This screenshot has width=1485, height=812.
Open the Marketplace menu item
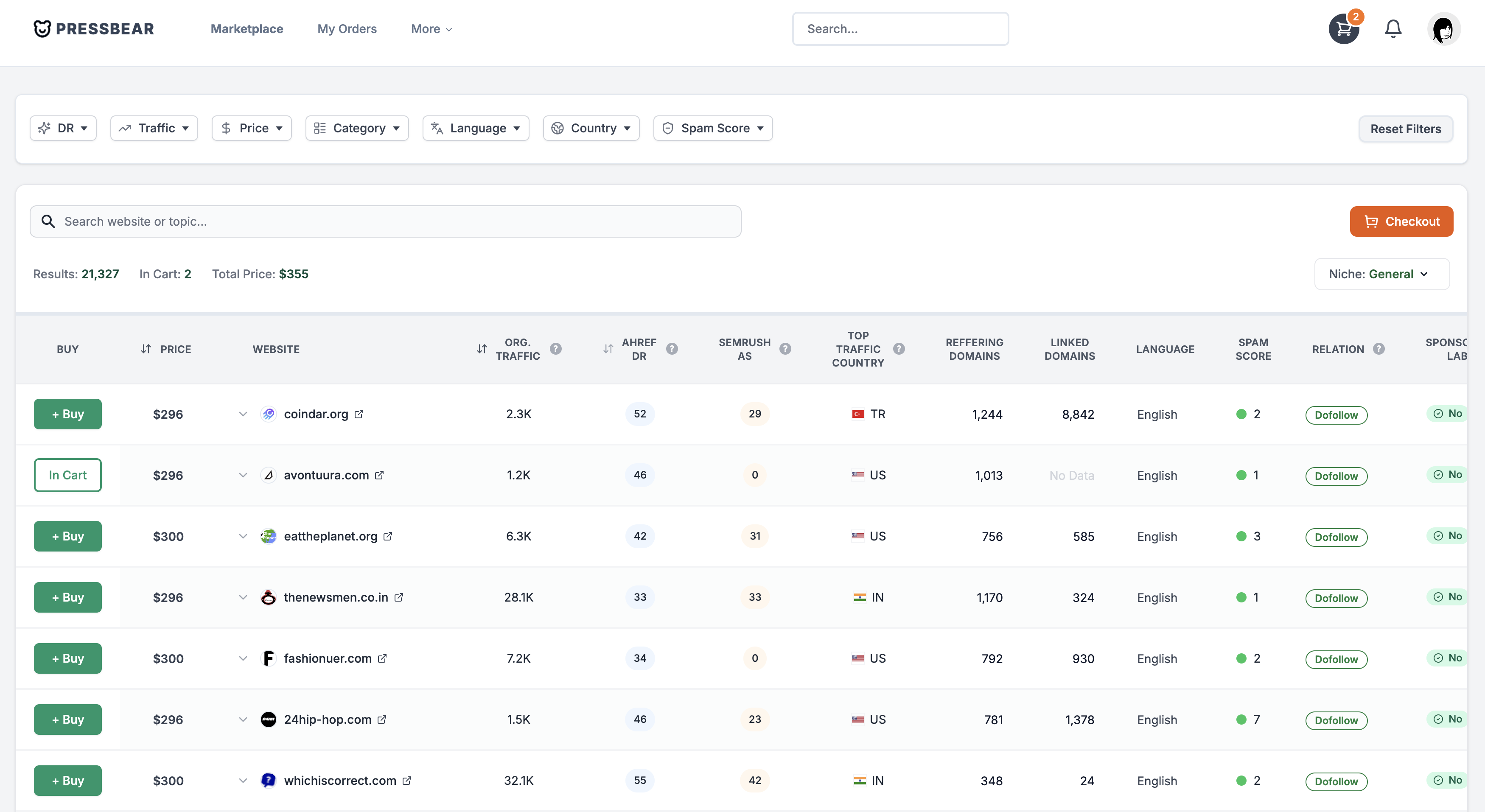click(246, 28)
